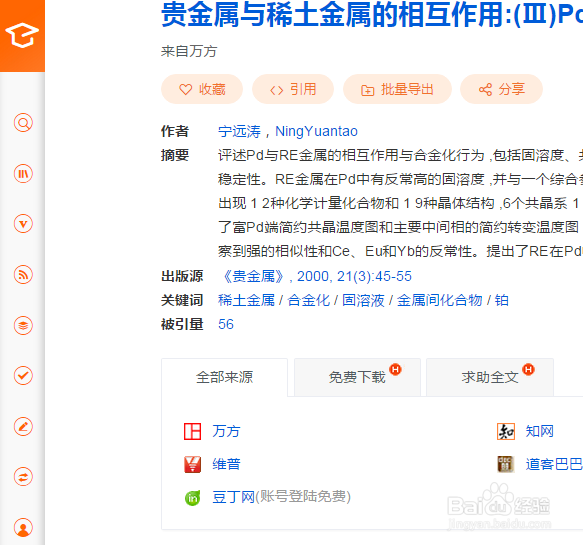Open the search icon in the sidebar
583x545 pixels.
pos(23,123)
